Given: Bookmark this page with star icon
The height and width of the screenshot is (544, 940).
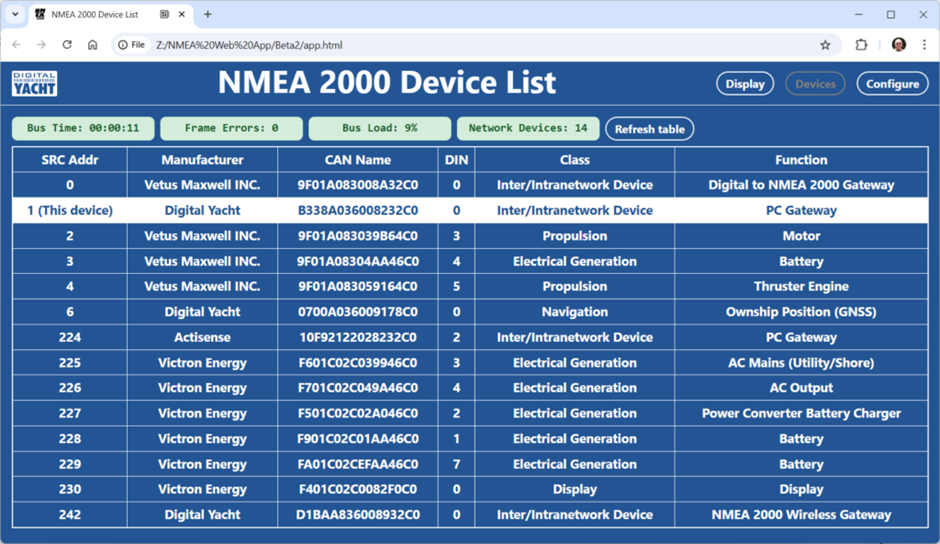Looking at the screenshot, I should point(825,45).
